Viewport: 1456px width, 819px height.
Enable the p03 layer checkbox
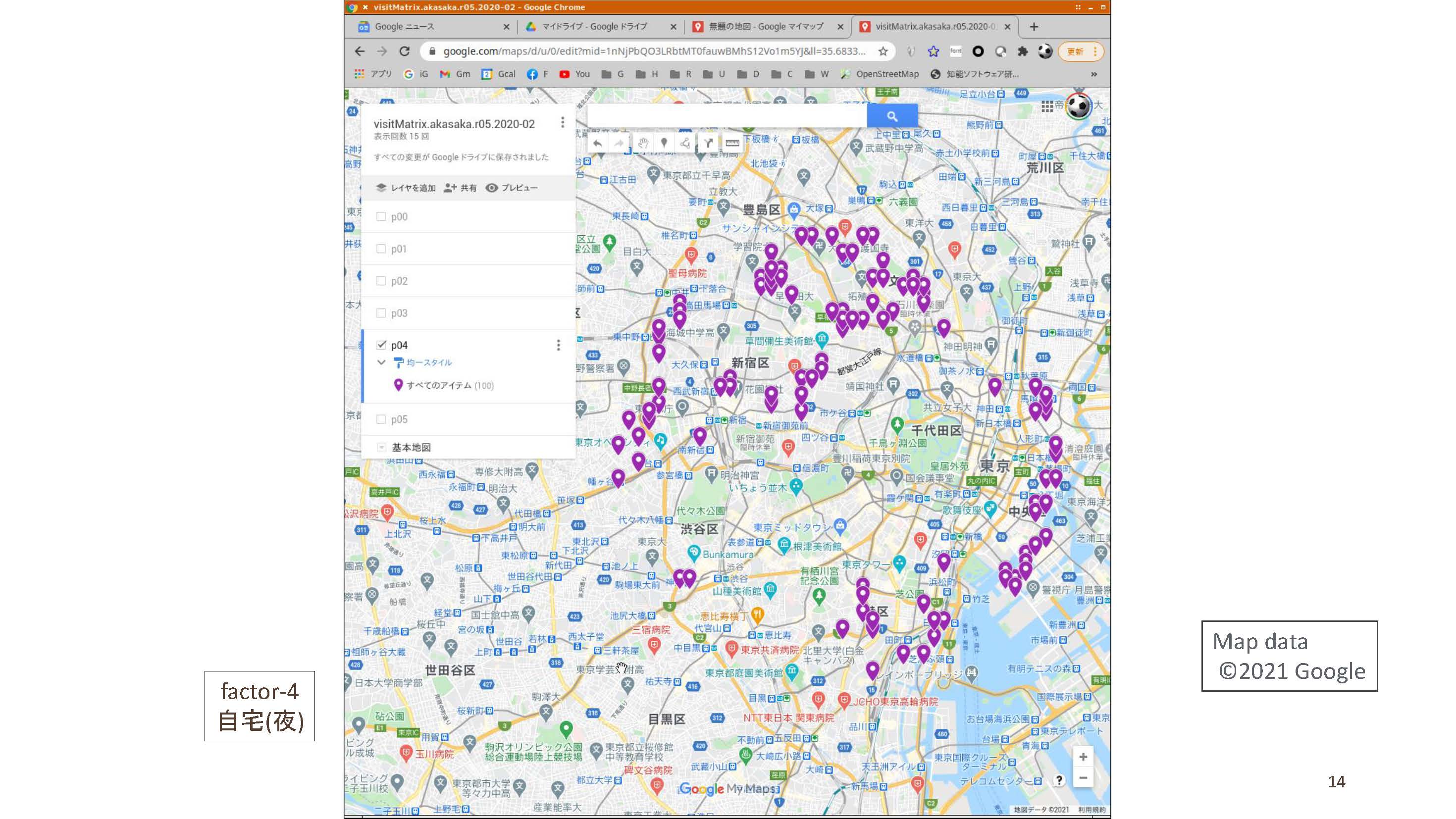coord(381,313)
